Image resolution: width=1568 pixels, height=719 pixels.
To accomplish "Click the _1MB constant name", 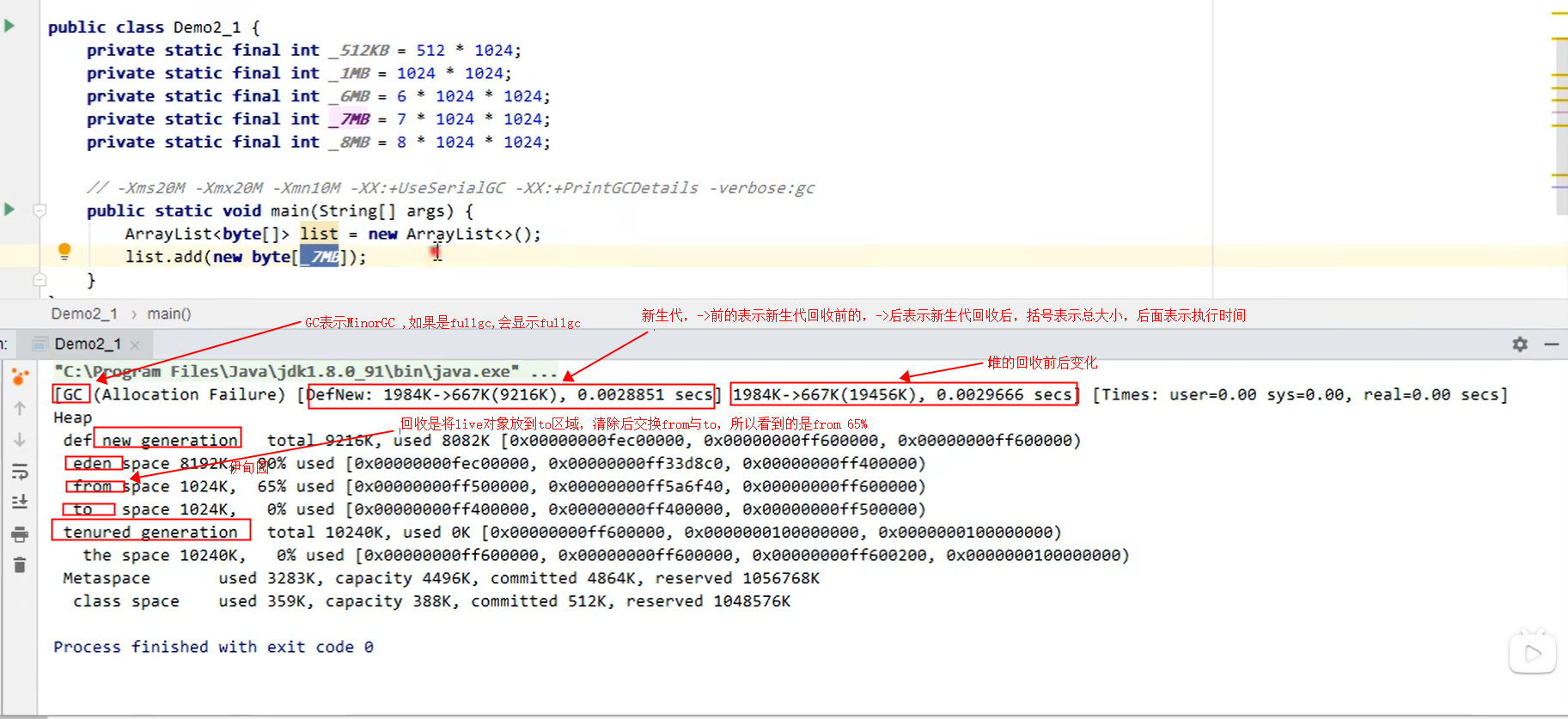I will click(350, 73).
